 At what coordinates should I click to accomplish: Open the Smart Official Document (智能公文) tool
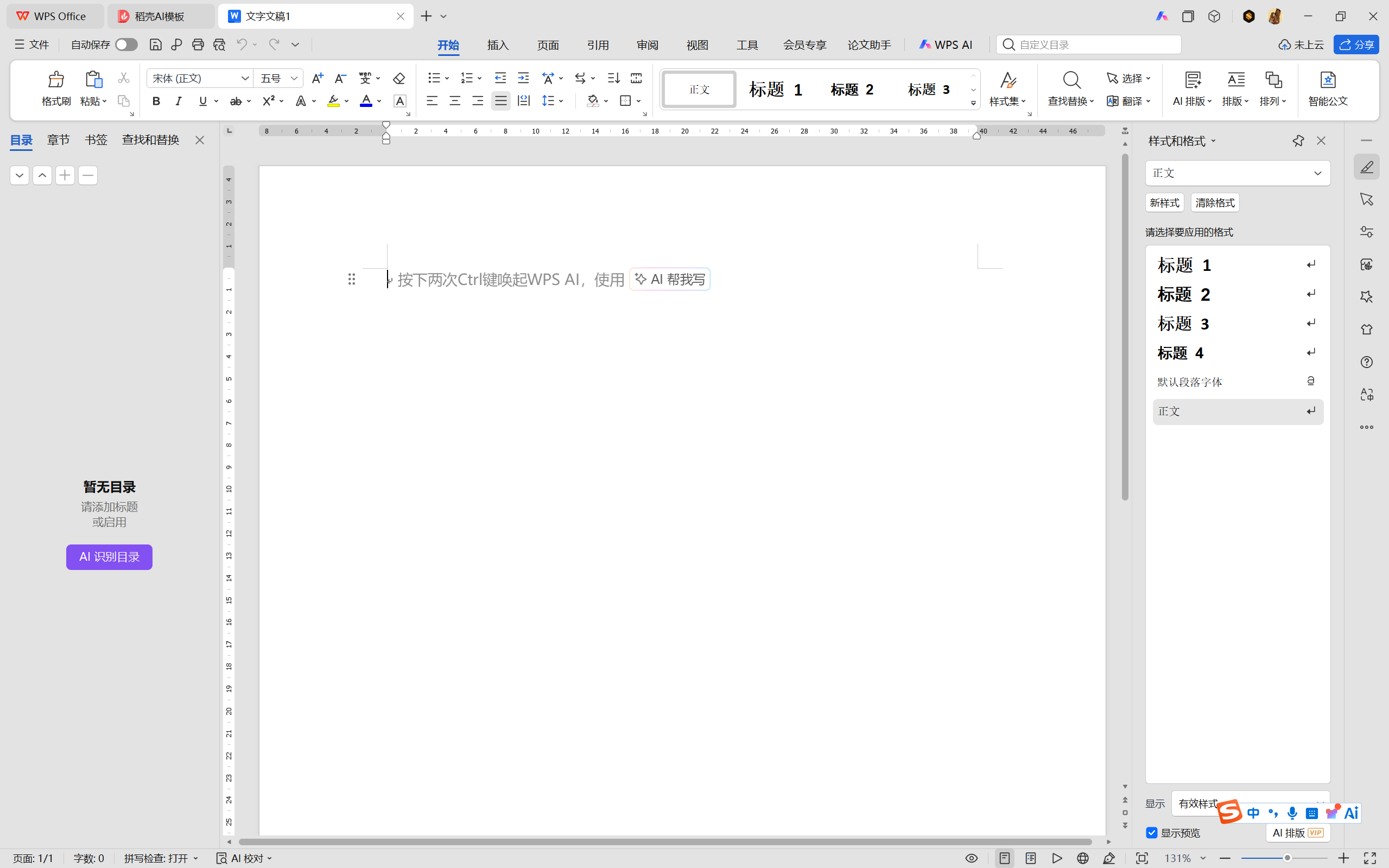[x=1328, y=88]
